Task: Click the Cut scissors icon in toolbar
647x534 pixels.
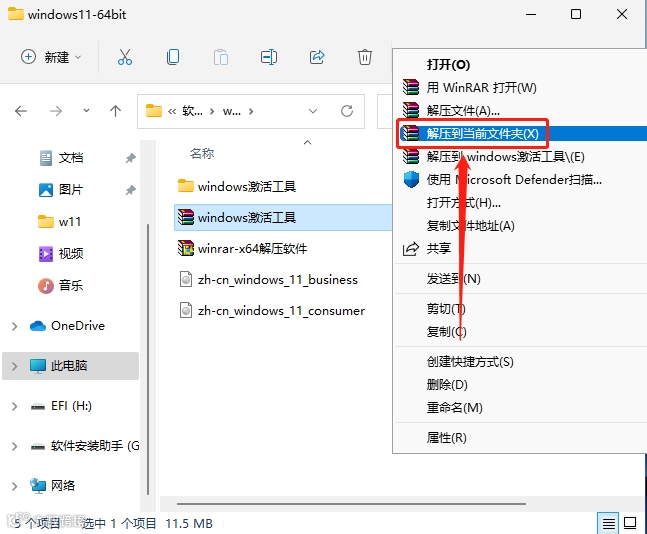Action: point(125,57)
